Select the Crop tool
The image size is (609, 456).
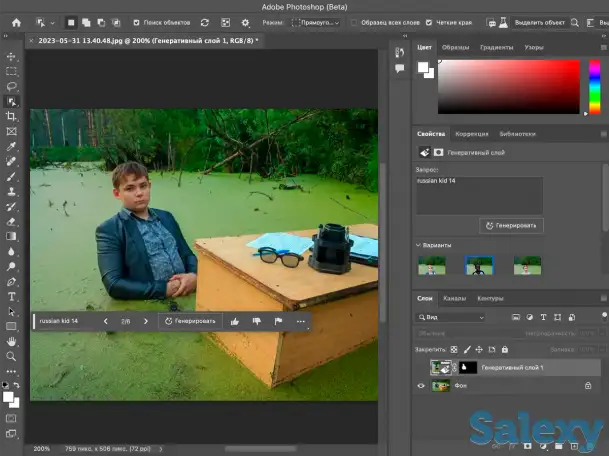click(x=12, y=116)
